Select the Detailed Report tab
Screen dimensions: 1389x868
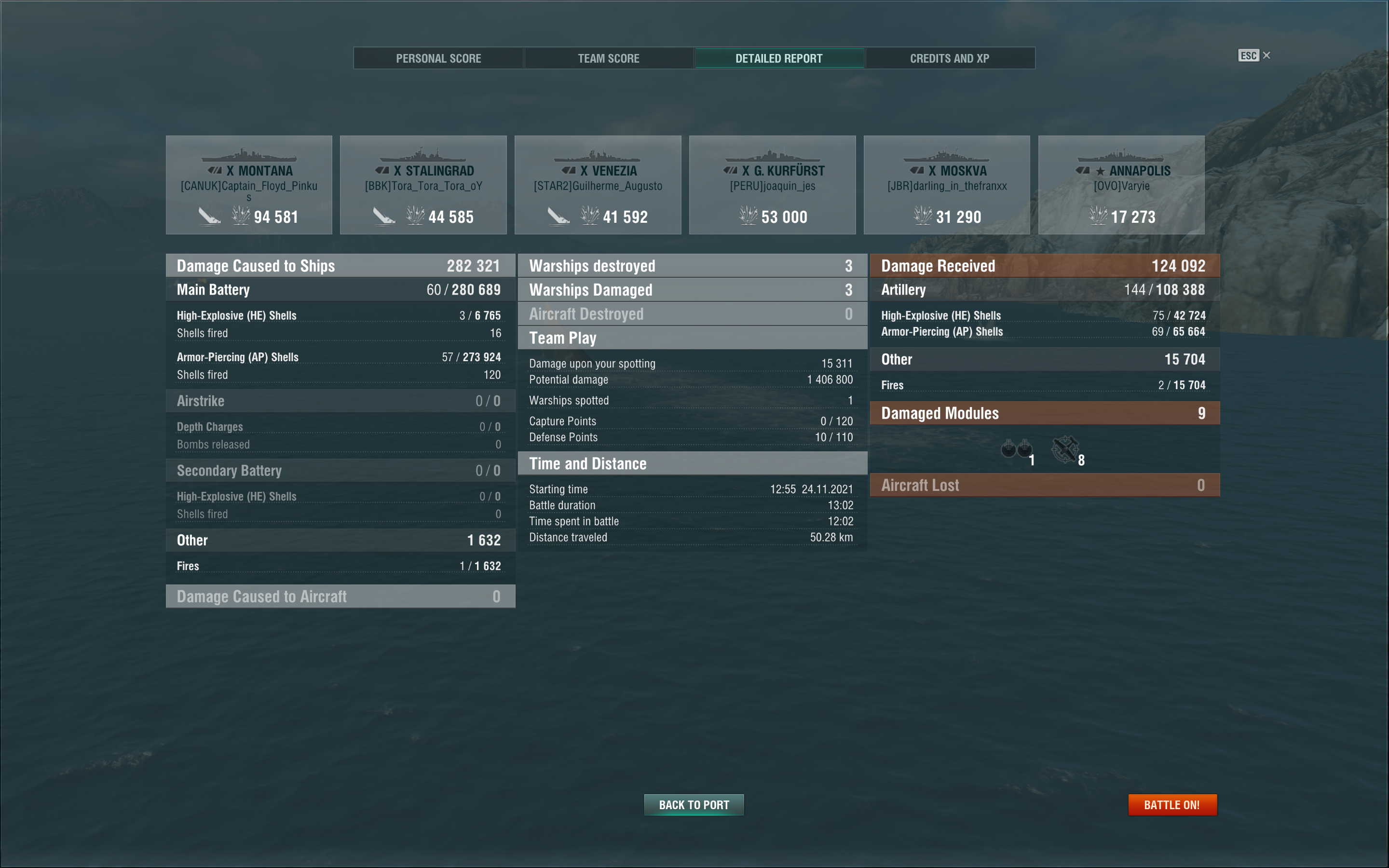coord(779,58)
